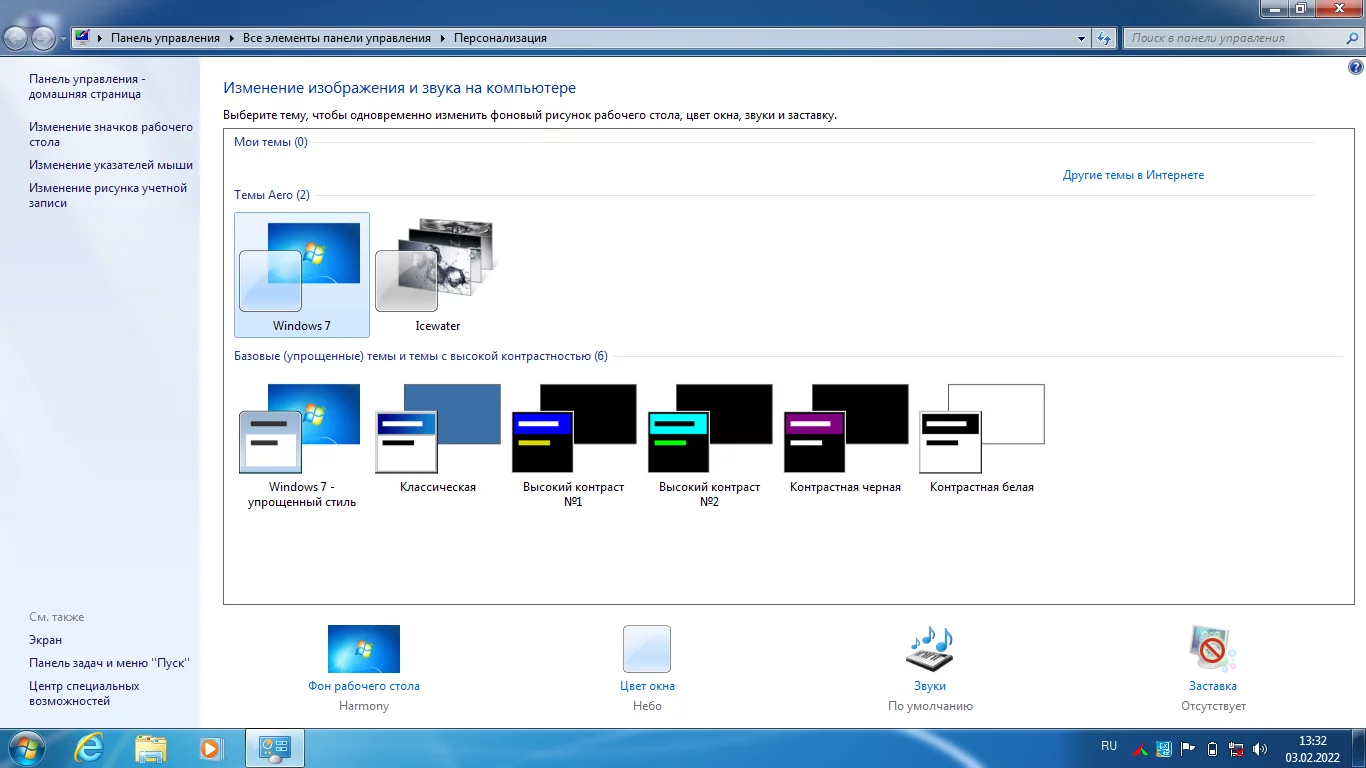Click the network tray icon with red X
Viewport: 1366px width, 768px height.
(x=1237, y=748)
